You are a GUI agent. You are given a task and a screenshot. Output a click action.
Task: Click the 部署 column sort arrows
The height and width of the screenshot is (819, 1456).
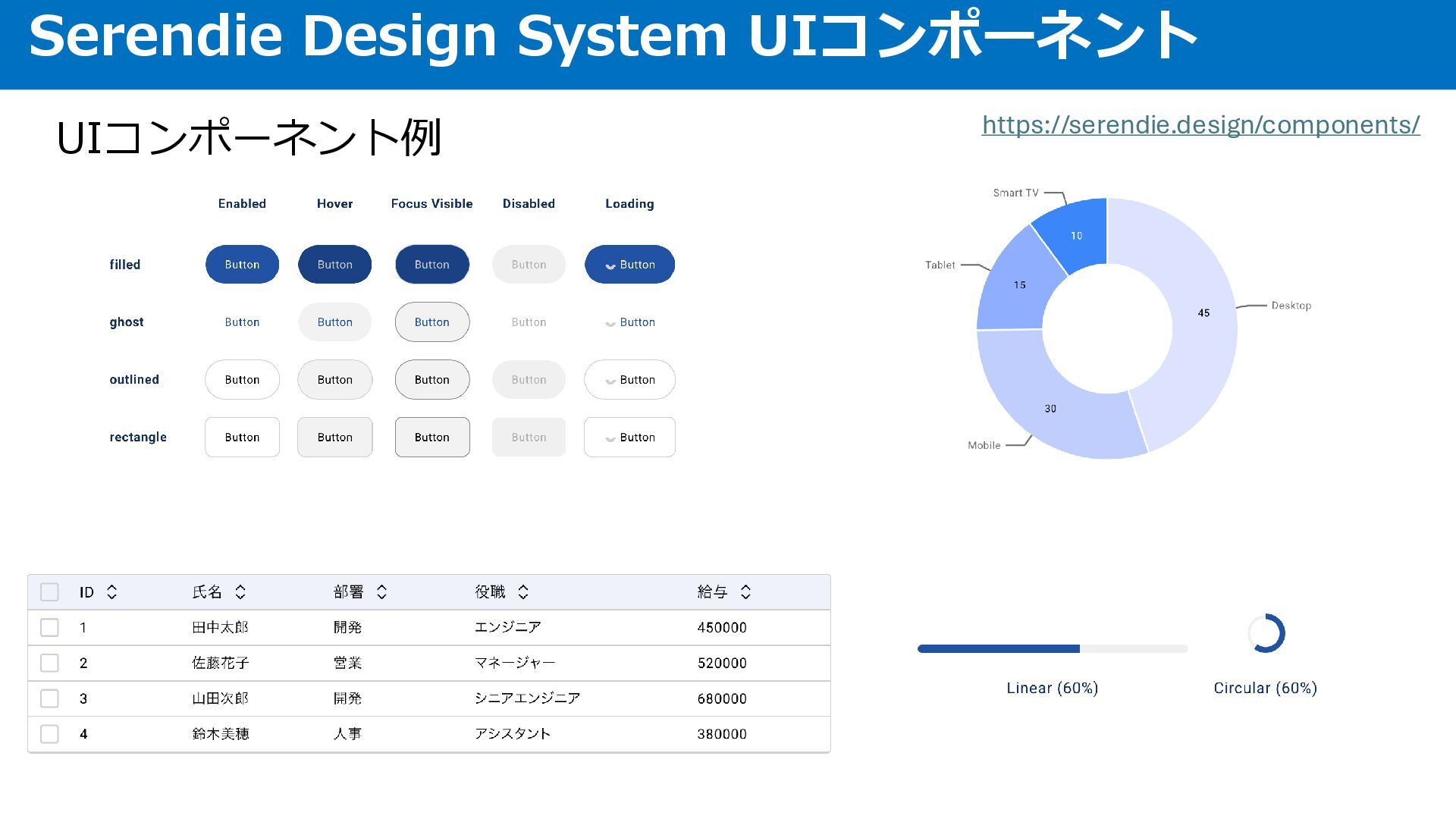click(x=381, y=592)
